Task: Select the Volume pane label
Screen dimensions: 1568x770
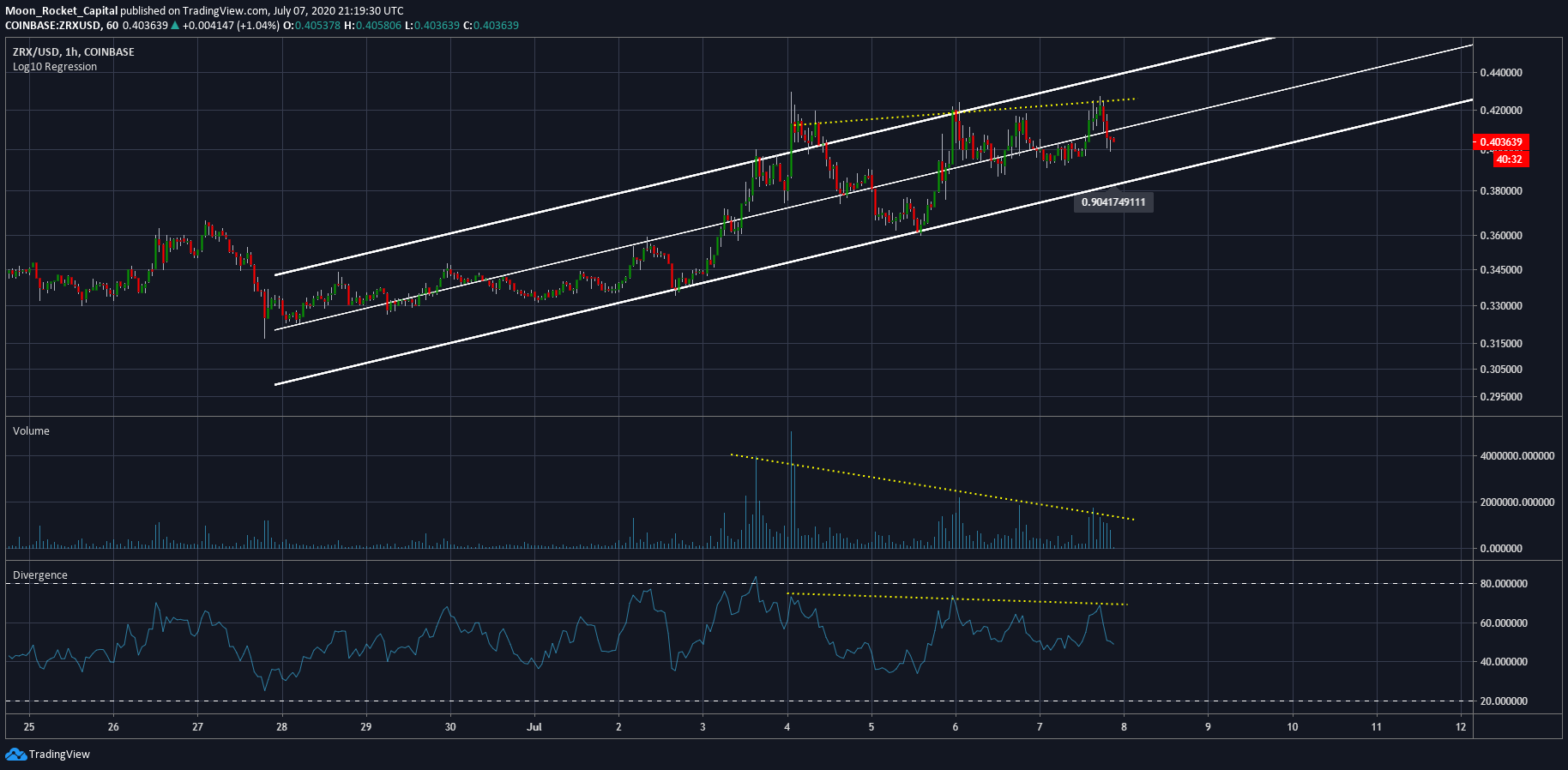Action: coord(31,430)
